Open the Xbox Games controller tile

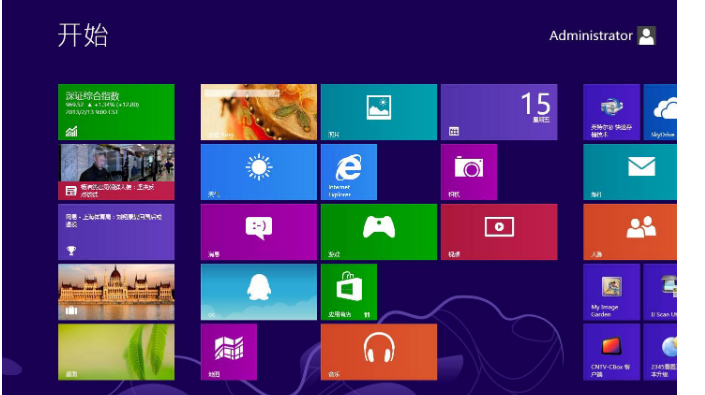pyautogui.click(x=379, y=232)
